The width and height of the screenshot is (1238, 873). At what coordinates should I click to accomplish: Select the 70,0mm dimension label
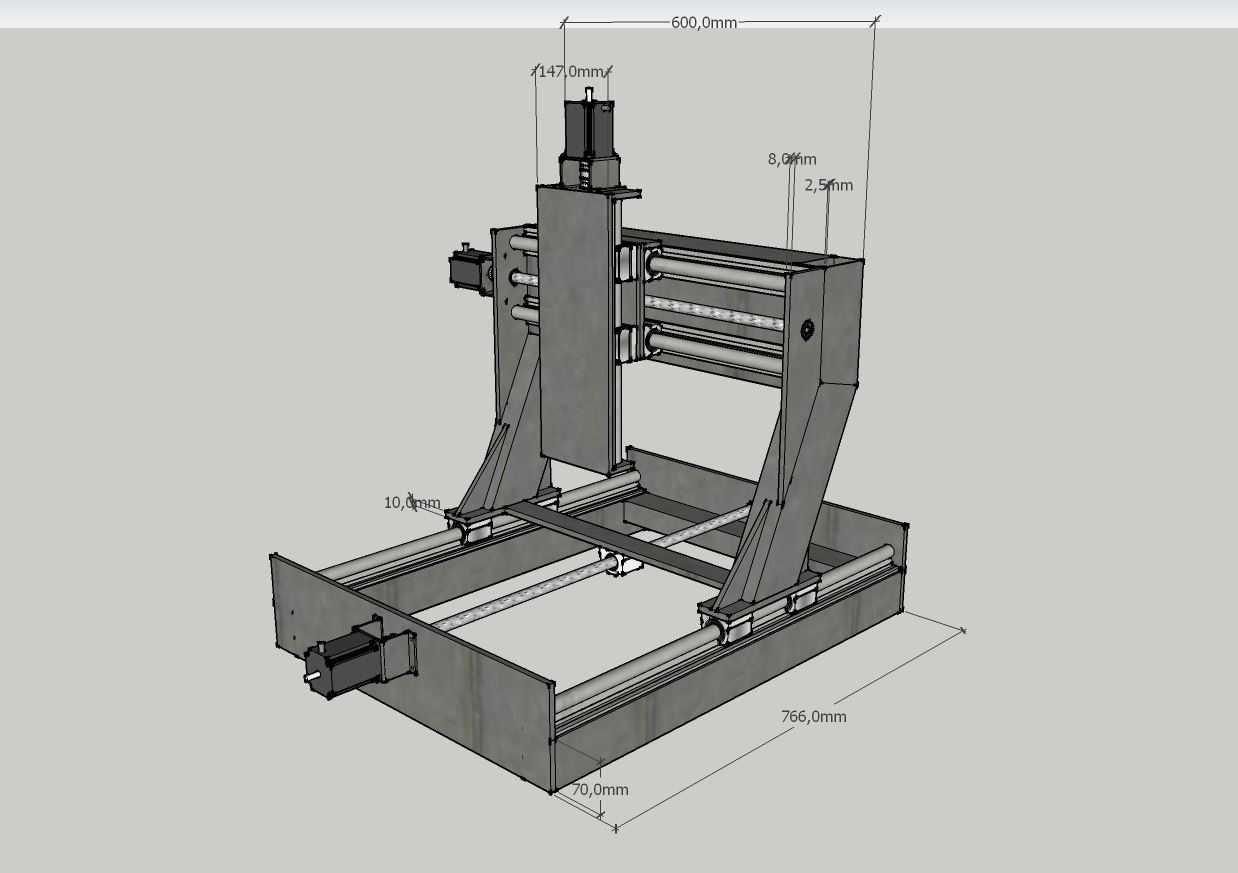click(600, 789)
